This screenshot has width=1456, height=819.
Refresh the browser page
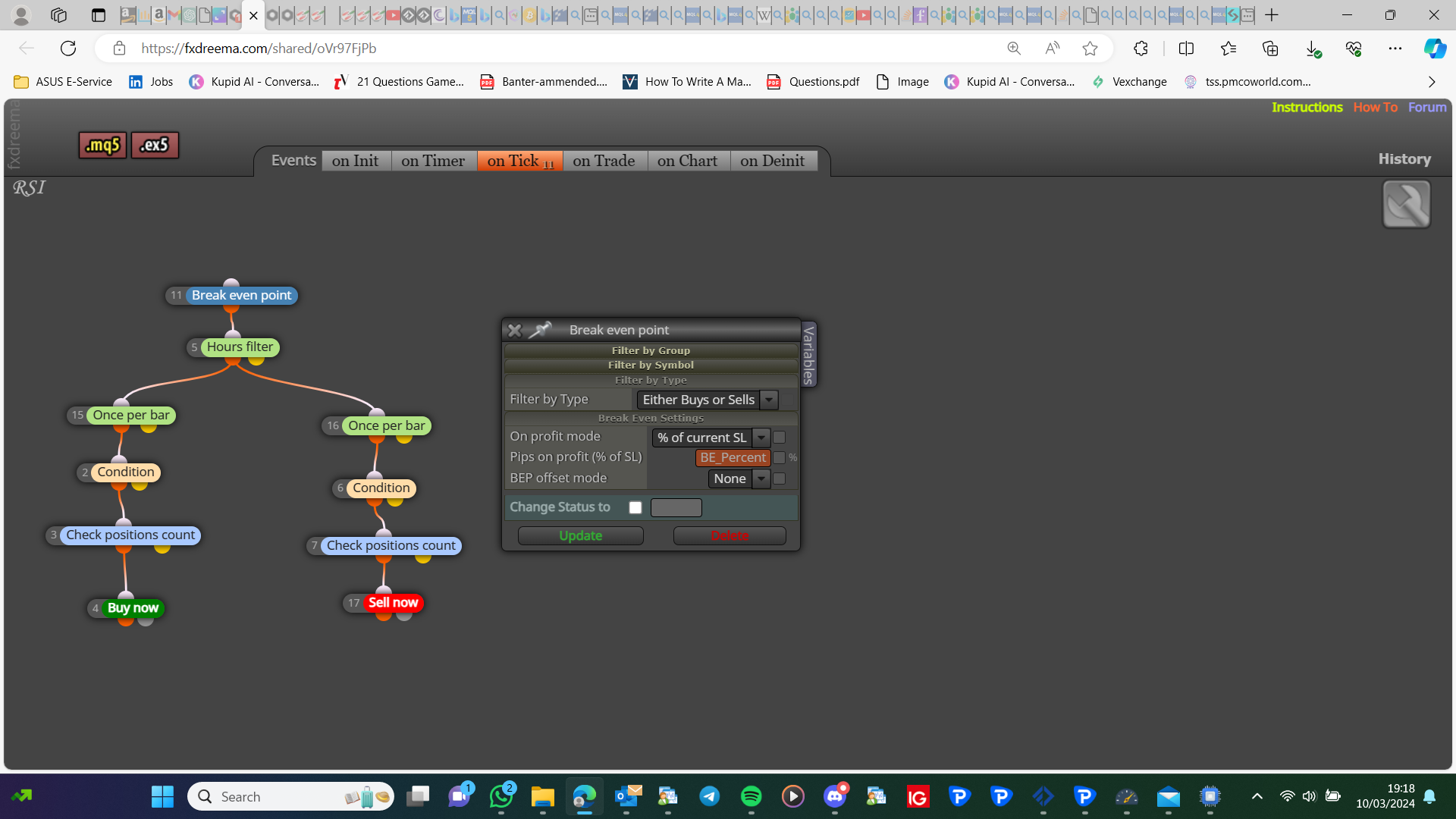68,49
